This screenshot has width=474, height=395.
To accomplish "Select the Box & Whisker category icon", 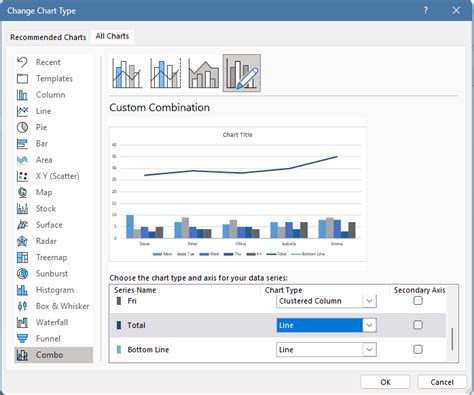I will [22, 306].
